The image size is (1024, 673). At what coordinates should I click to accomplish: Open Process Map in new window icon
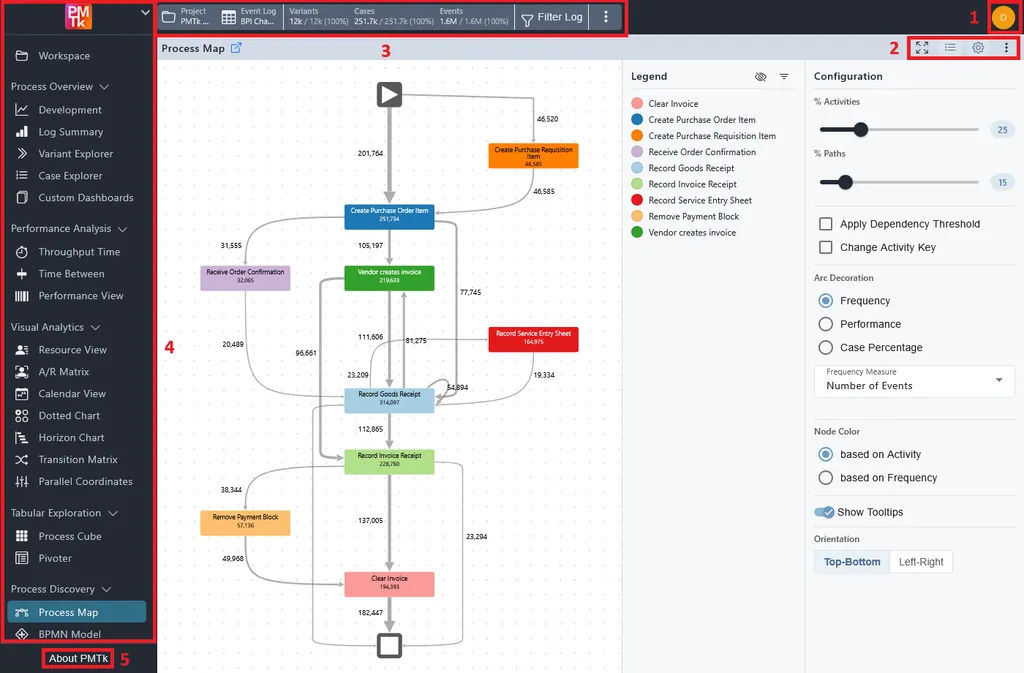tap(236, 48)
